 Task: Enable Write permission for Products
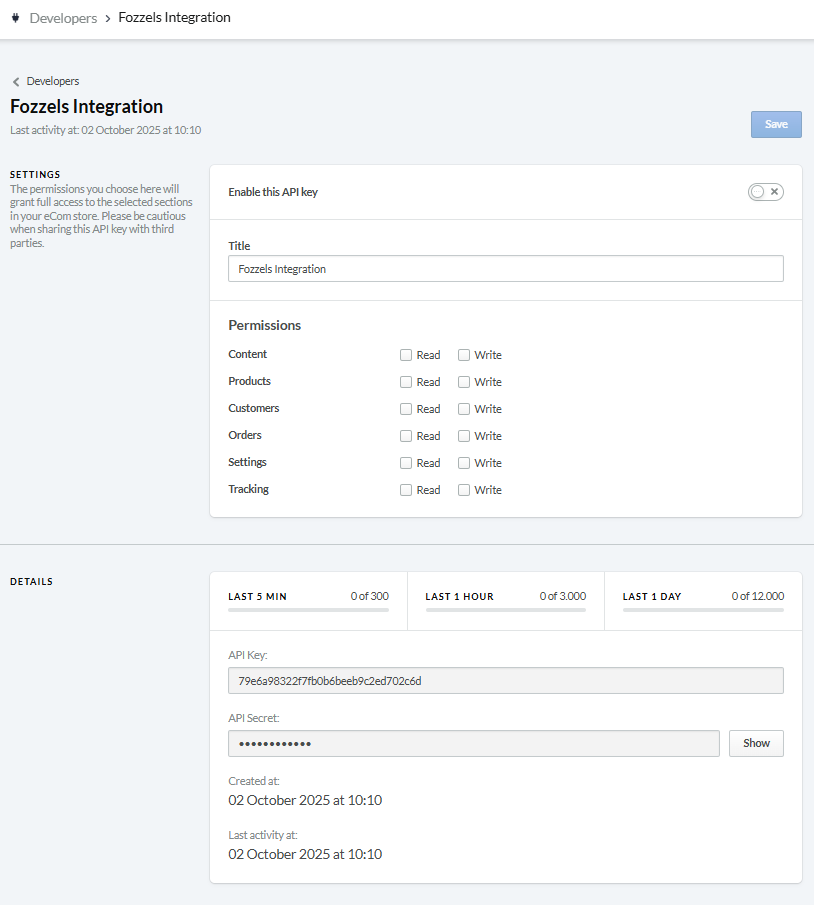pyautogui.click(x=464, y=382)
